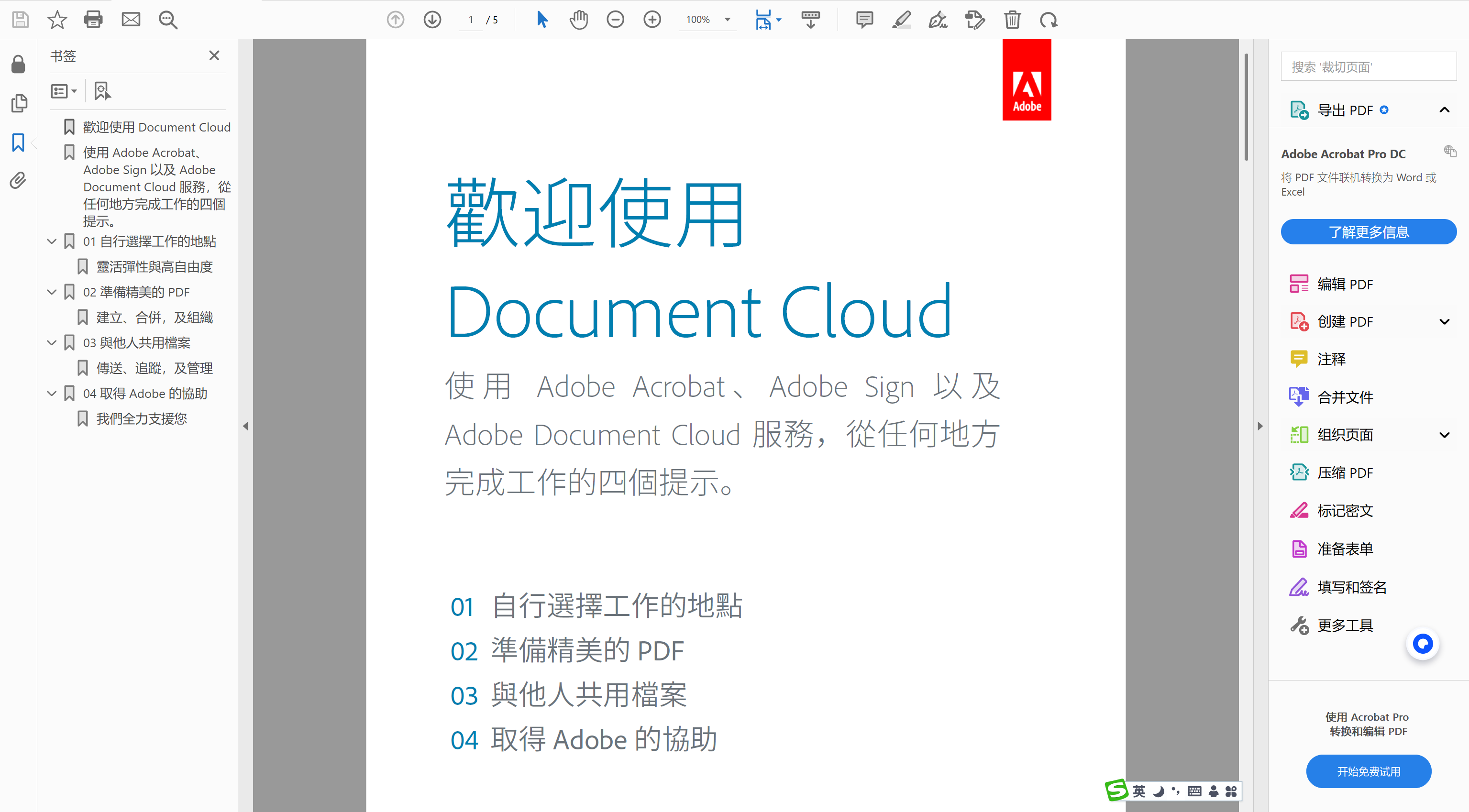The height and width of the screenshot is (812, 1469).
Task: Open the 编辑 PDF tool
Action: [1345, 284]
